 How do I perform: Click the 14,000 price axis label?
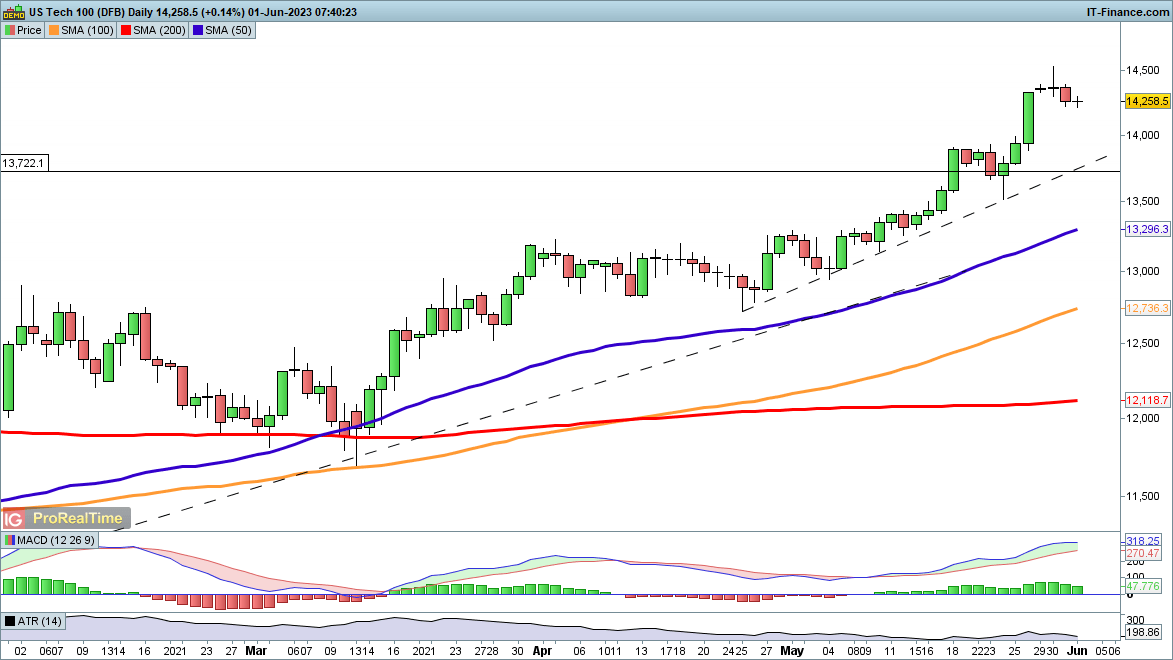click(1142, 135)
